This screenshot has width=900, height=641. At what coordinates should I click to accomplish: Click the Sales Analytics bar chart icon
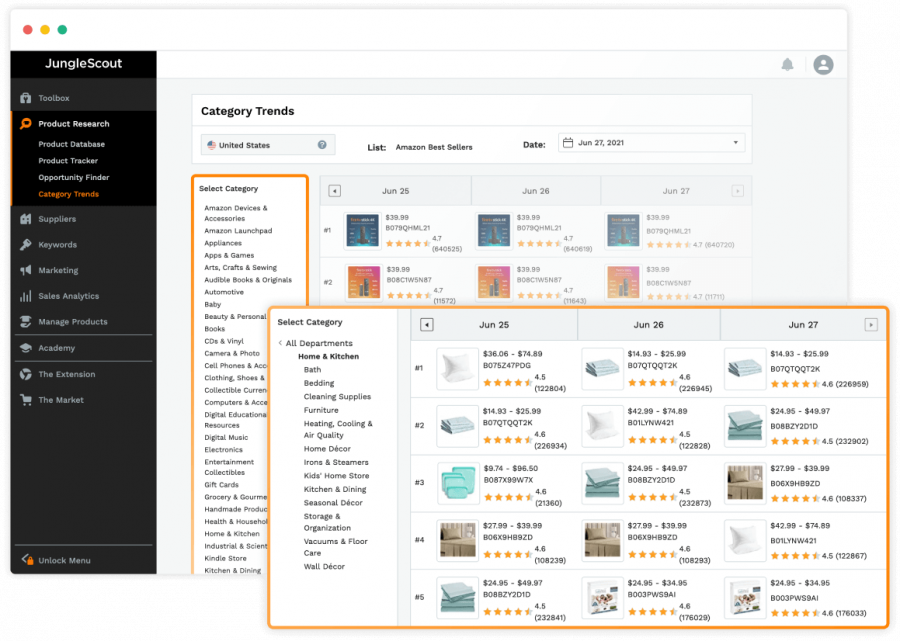coord(26,296)
